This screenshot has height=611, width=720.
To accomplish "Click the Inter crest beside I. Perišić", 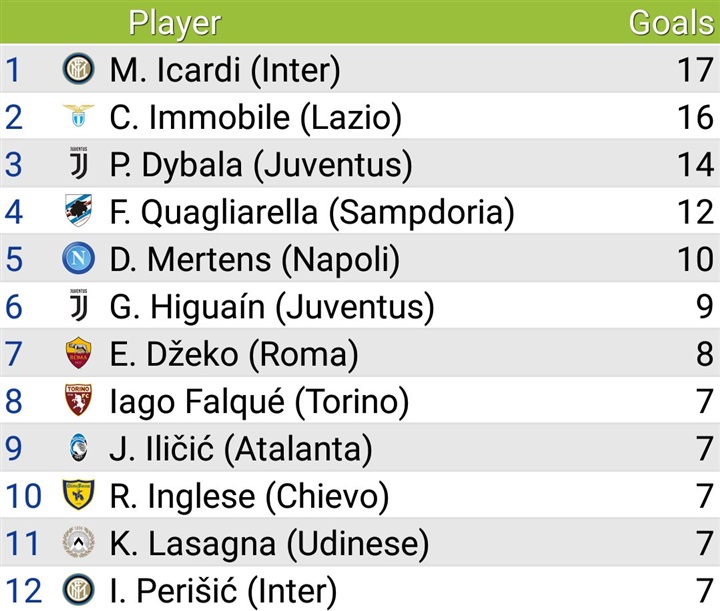I will pos(78,590).
